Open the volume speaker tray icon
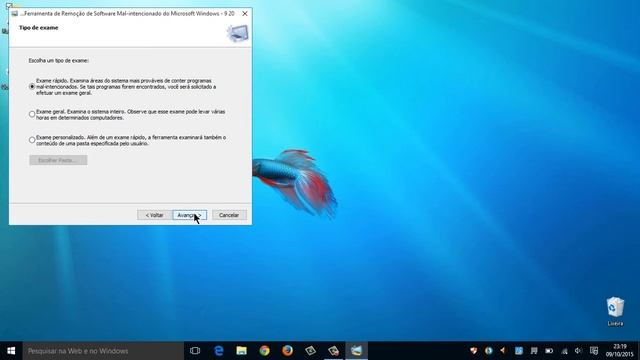Screen dimensions: 640x360 [x=578, y=351]
